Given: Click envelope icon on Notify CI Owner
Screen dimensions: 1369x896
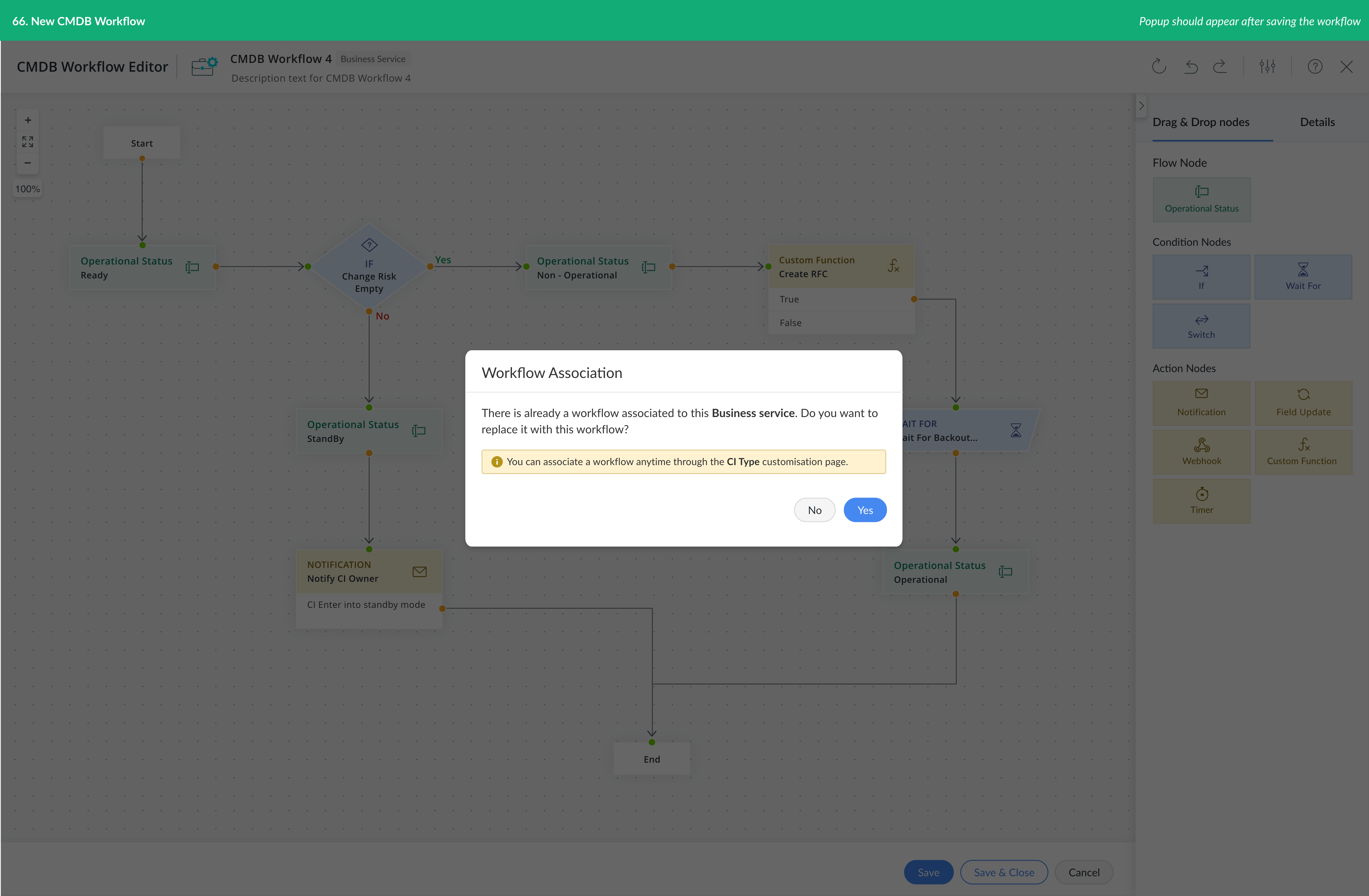Looking at the screenshot, I should [419, 572].
